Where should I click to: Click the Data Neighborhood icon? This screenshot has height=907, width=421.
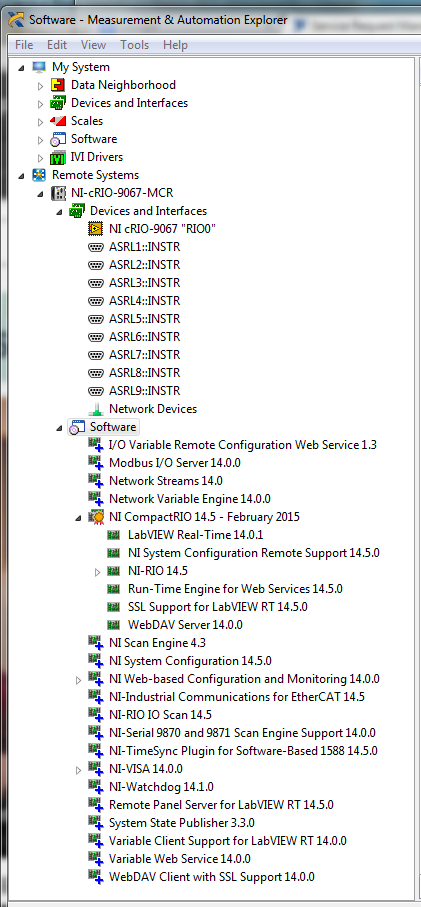pyautogui.click(x=58, y=86)
